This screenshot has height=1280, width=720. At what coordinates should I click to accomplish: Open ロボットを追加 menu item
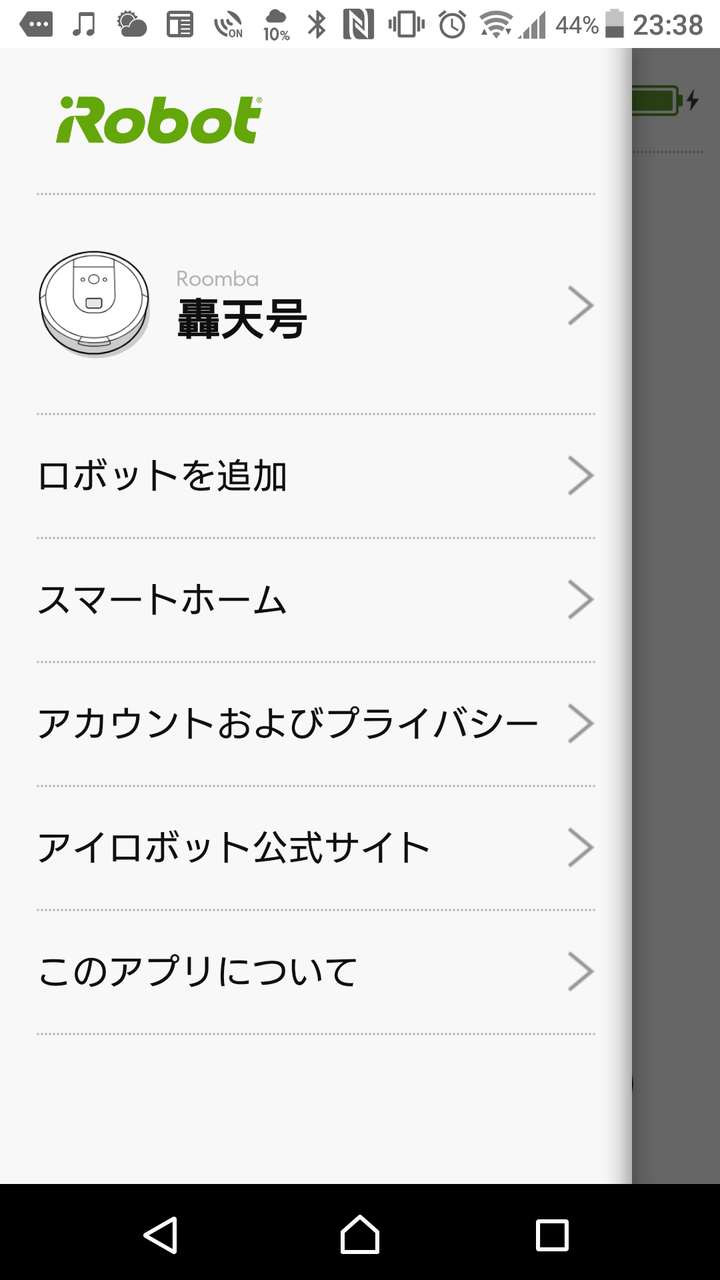pyautogui.click(x=316, y=476)
